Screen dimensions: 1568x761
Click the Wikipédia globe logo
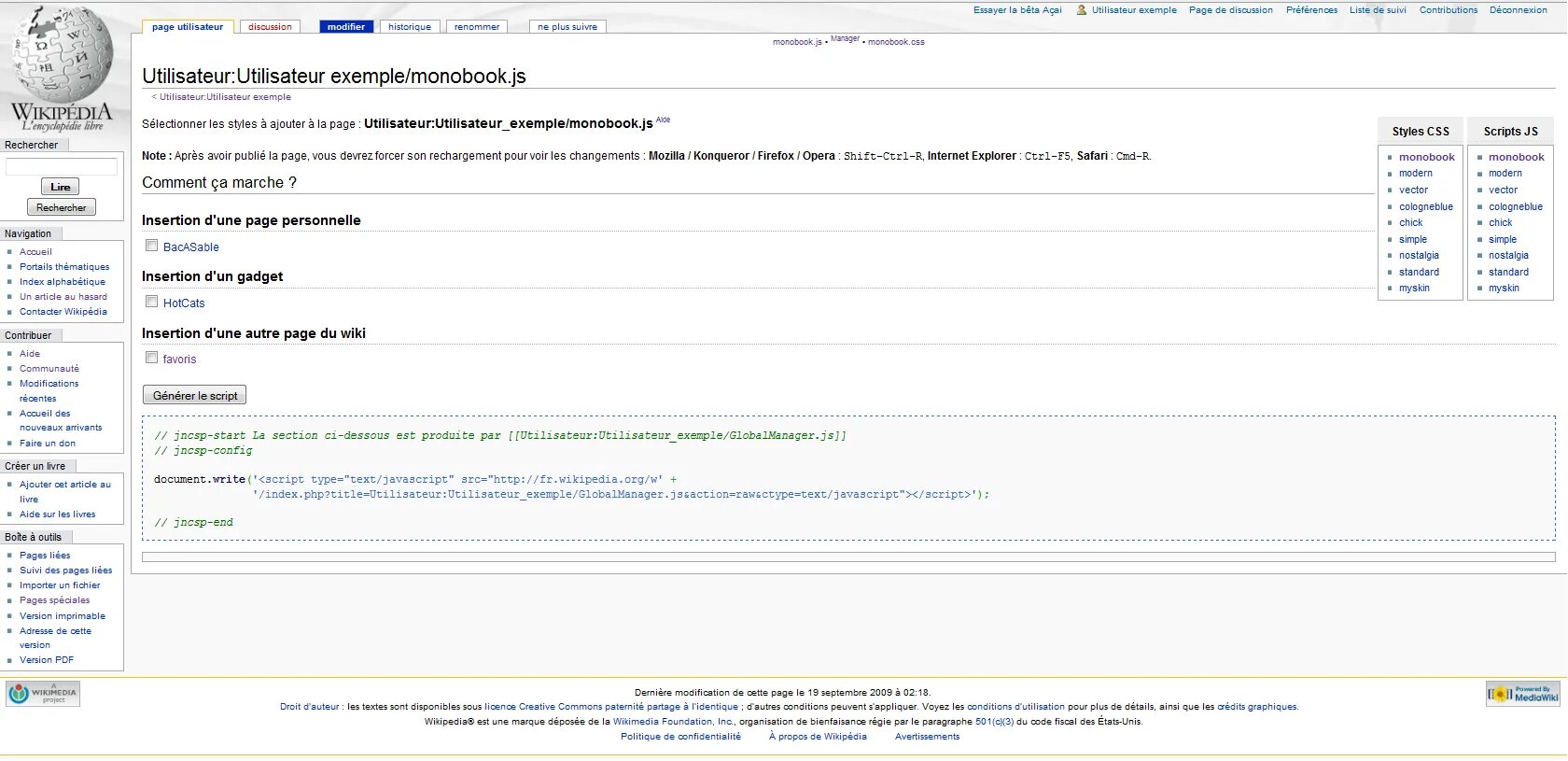click(62, 68)
